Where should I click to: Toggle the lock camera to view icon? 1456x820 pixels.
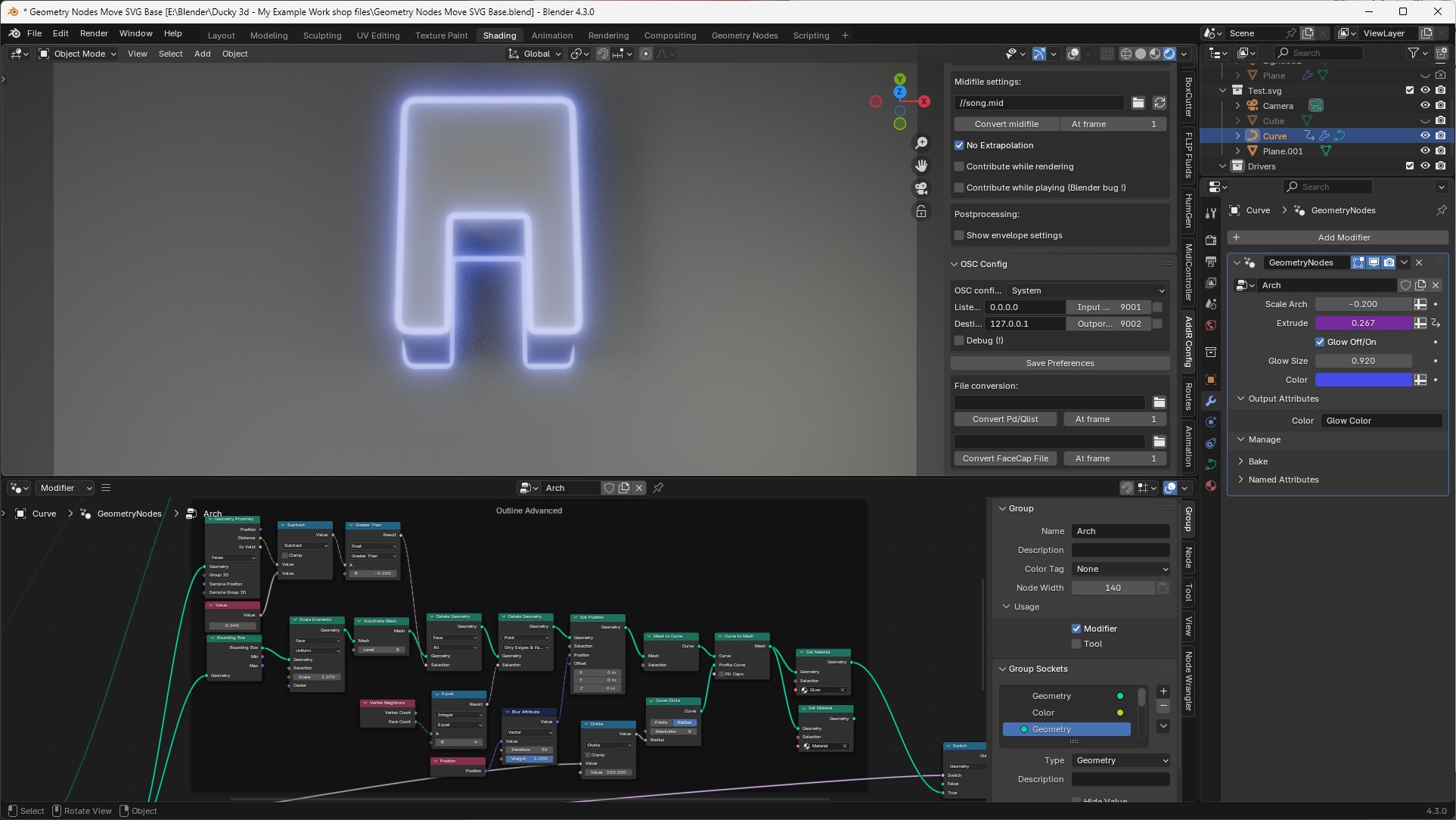point(921,212)
